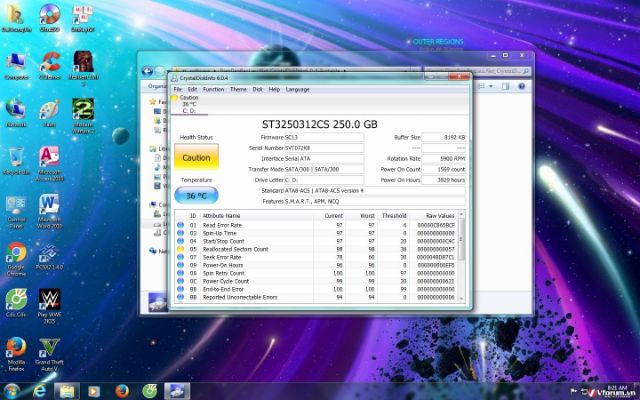Click Back button in Explorer window
Viewport: 640px width, 400px height.
pyautogui.click(x=147, y=71)
